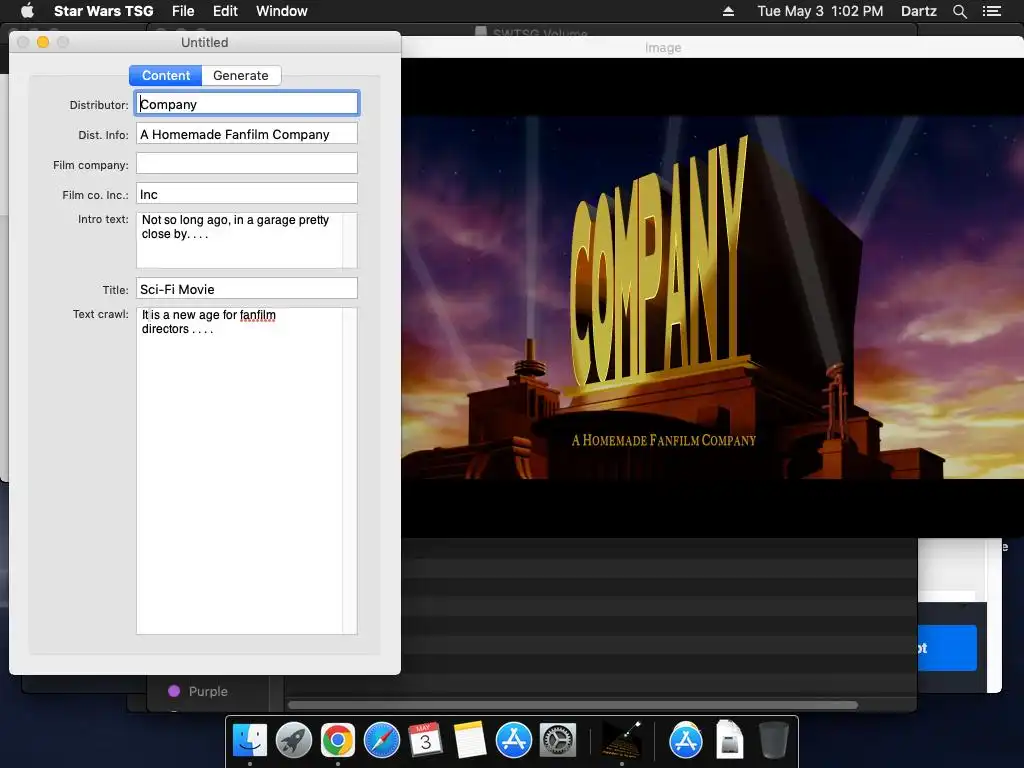Open Safari from the Dock
The width and height of the screenshot is (1024, 768).
[x=381, y=741]
